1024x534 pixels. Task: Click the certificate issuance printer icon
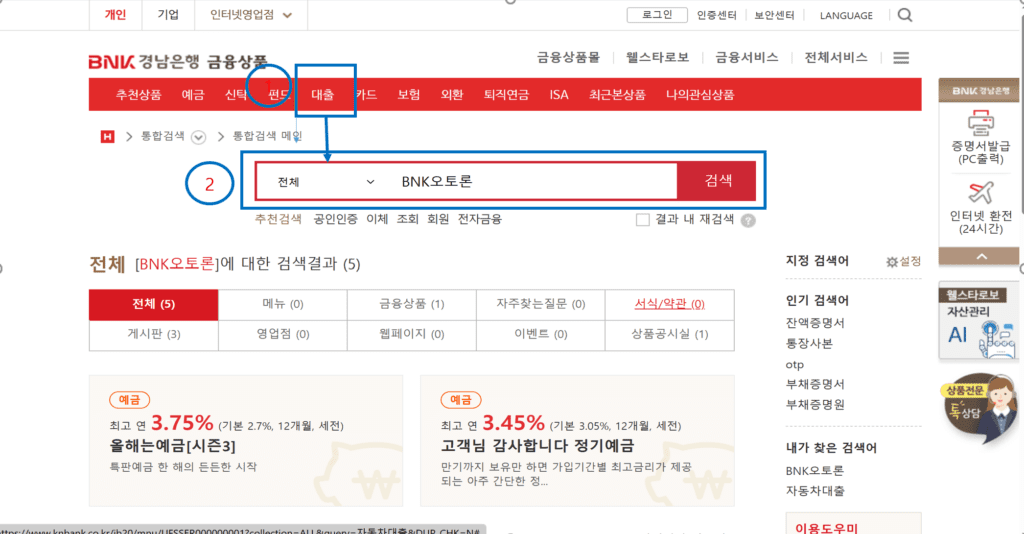[980, 123]
